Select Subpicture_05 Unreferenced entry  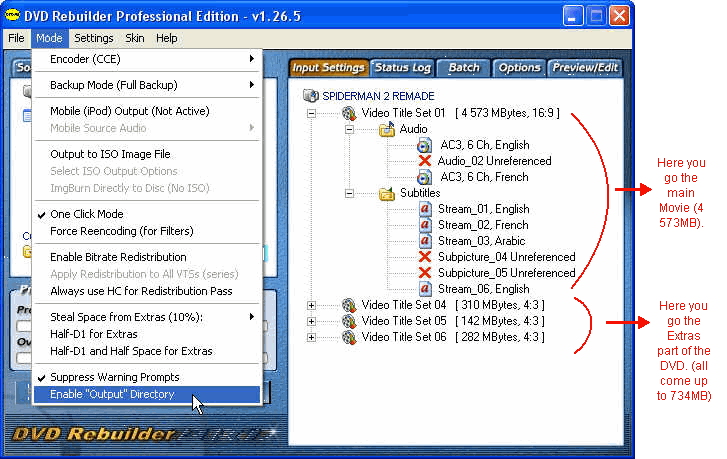pos(506,273)
